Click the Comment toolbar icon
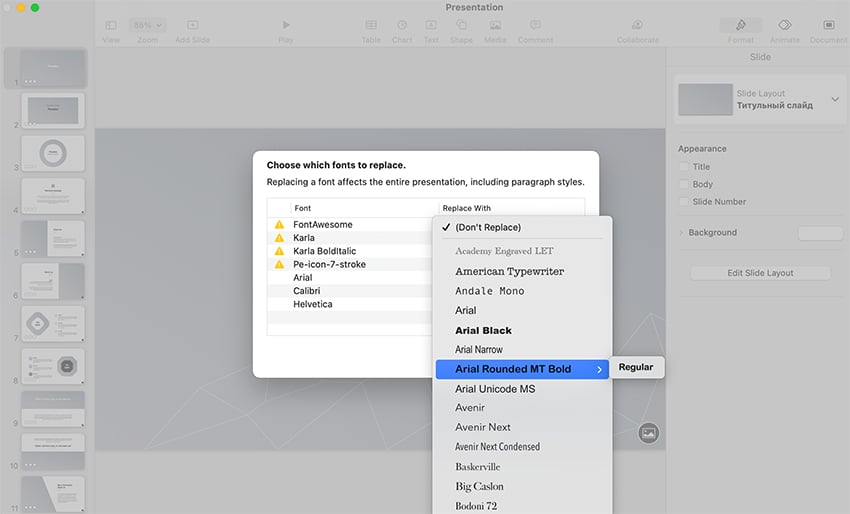 click(535, 25)
